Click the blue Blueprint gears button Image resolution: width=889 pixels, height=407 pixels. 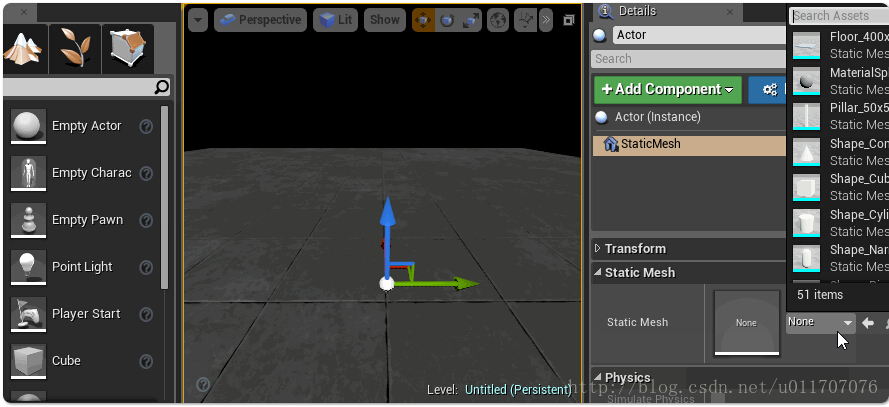769,90
